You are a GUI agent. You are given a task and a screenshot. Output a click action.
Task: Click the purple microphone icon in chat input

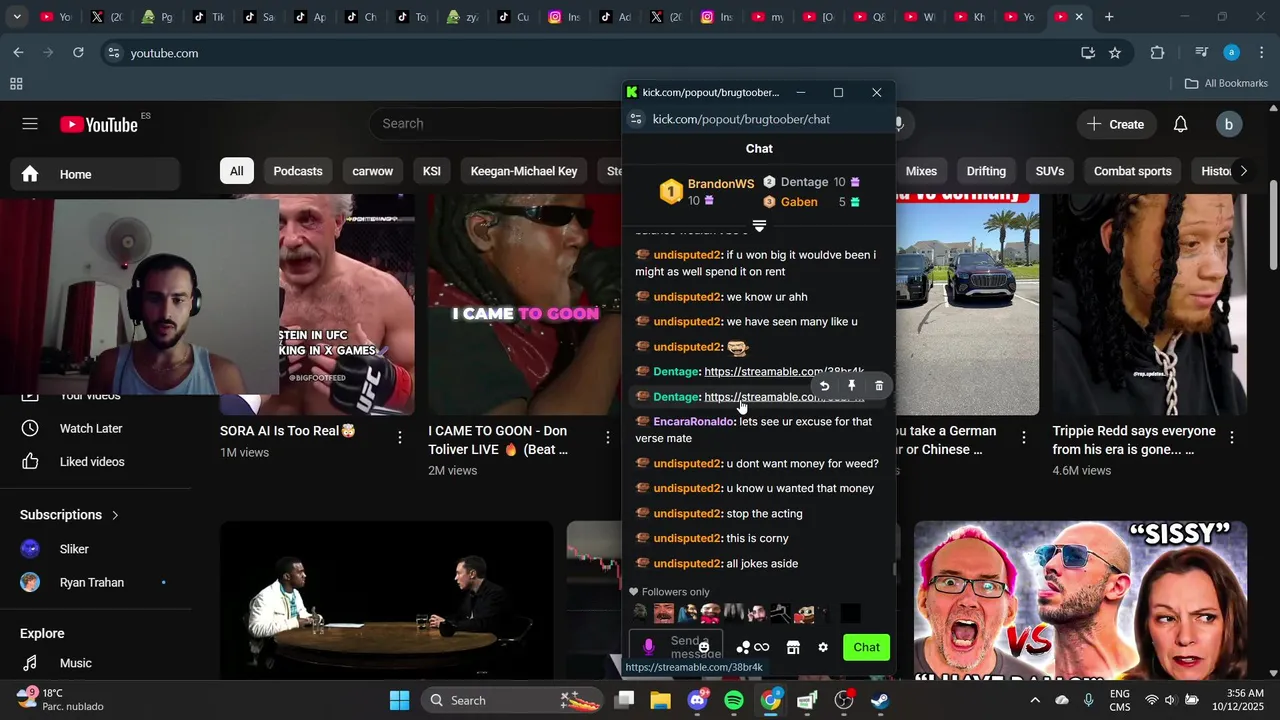coord(649,647)
